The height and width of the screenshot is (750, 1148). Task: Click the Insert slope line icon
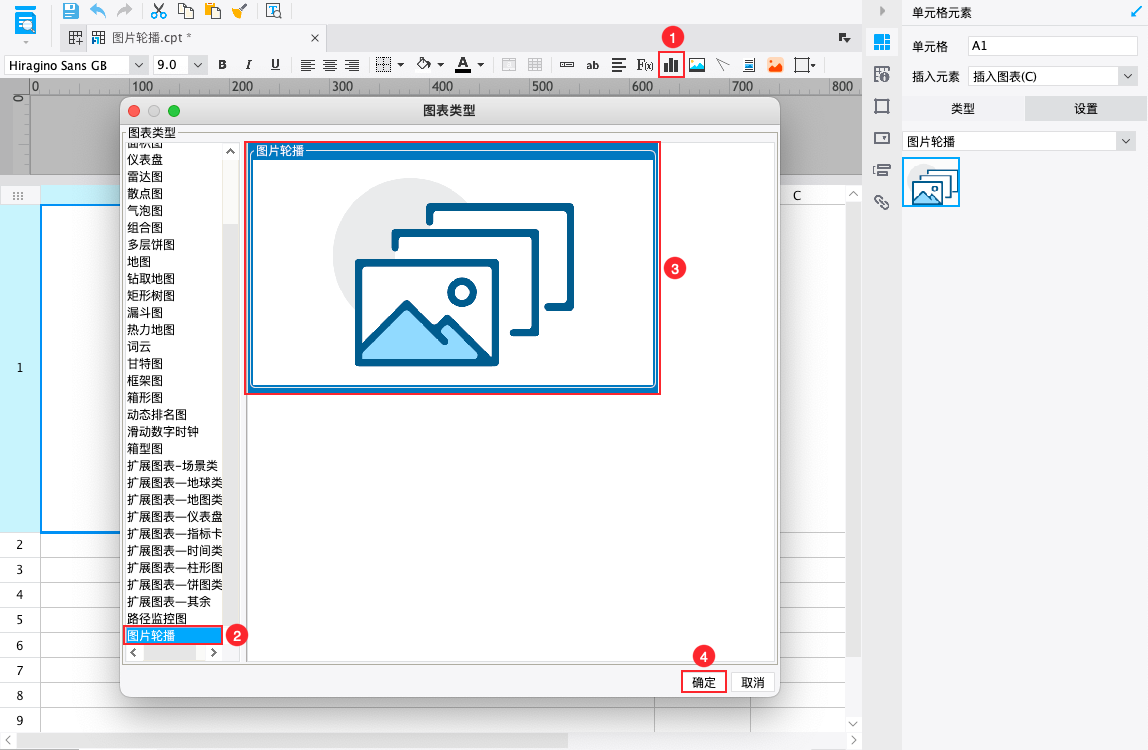coord(723,65)
